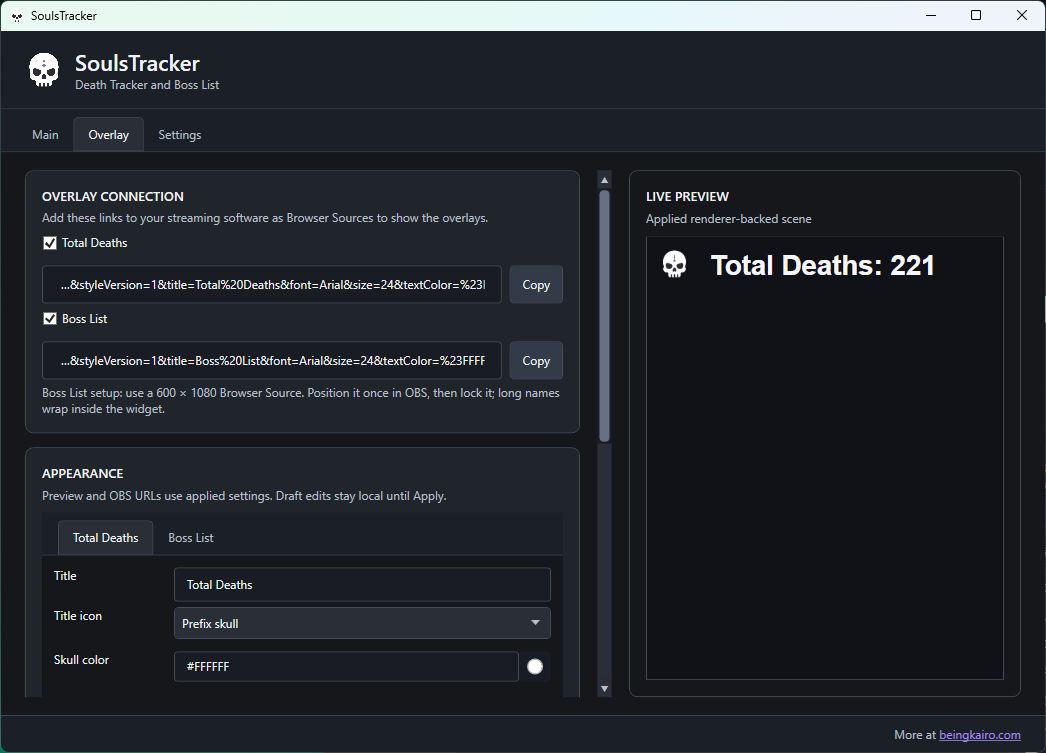Click the scrollbar down arrow

pyautogui.click(x=604, y=689)
